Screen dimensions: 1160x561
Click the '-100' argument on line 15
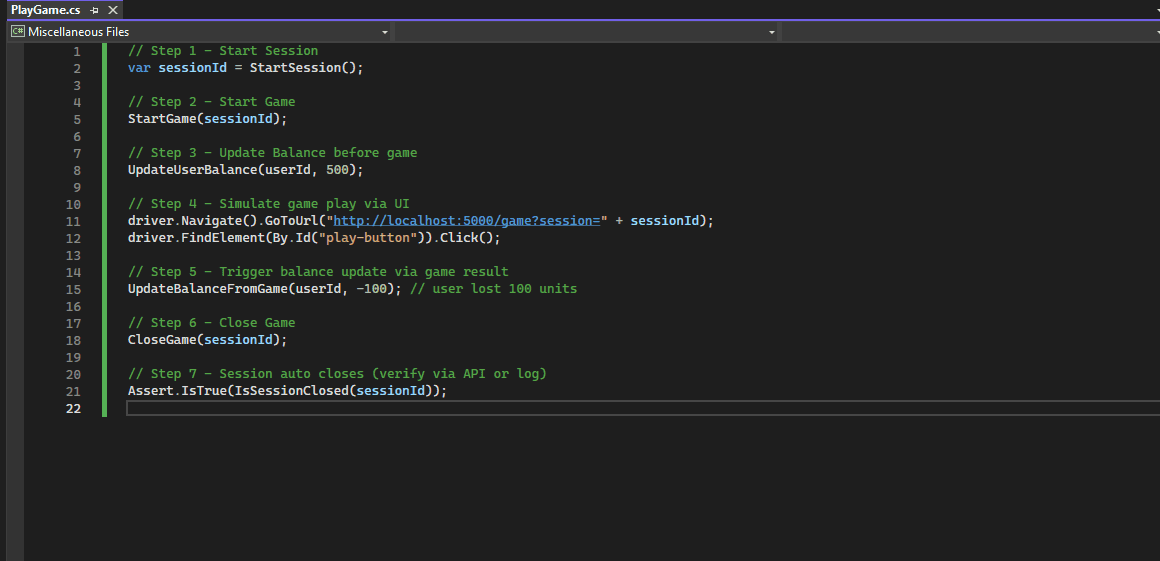[371, 289]
